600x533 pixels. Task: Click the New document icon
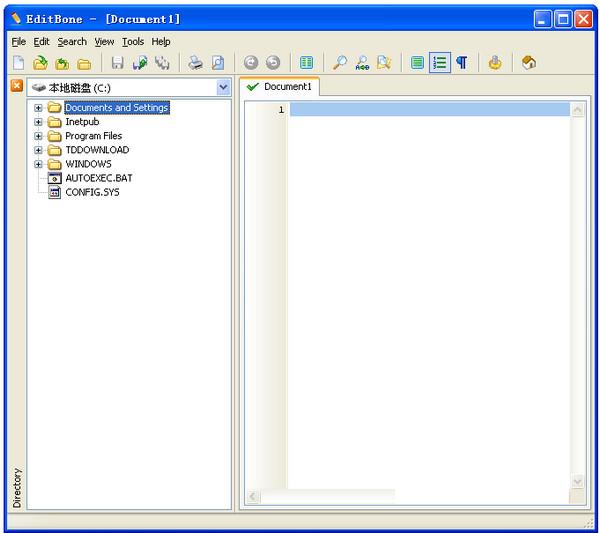tap(18, 63)
